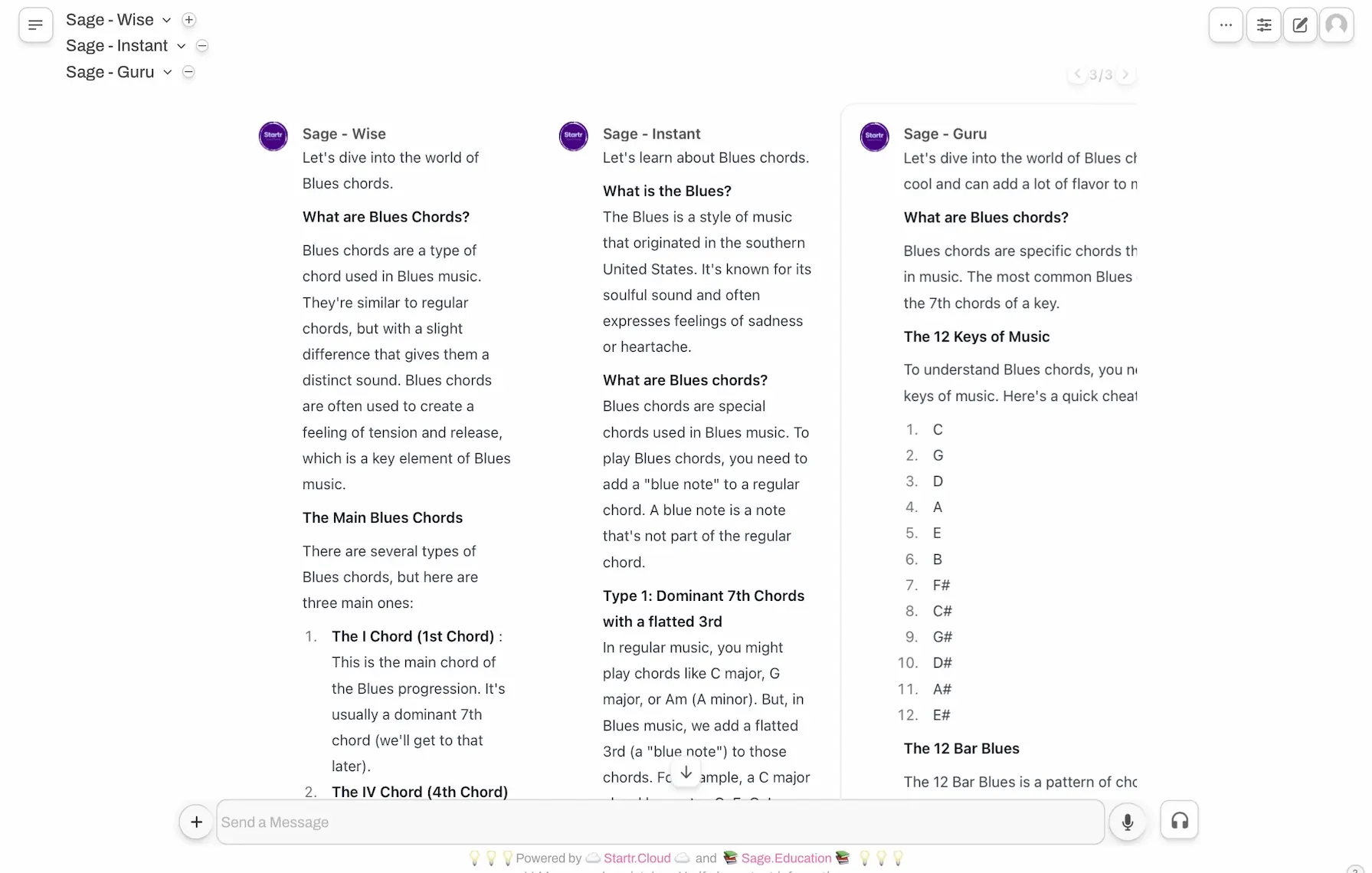This screenshot has height=873, width=1372.
Task: Open the chat controls sliders icon
Action: (x=1263, y=25)
